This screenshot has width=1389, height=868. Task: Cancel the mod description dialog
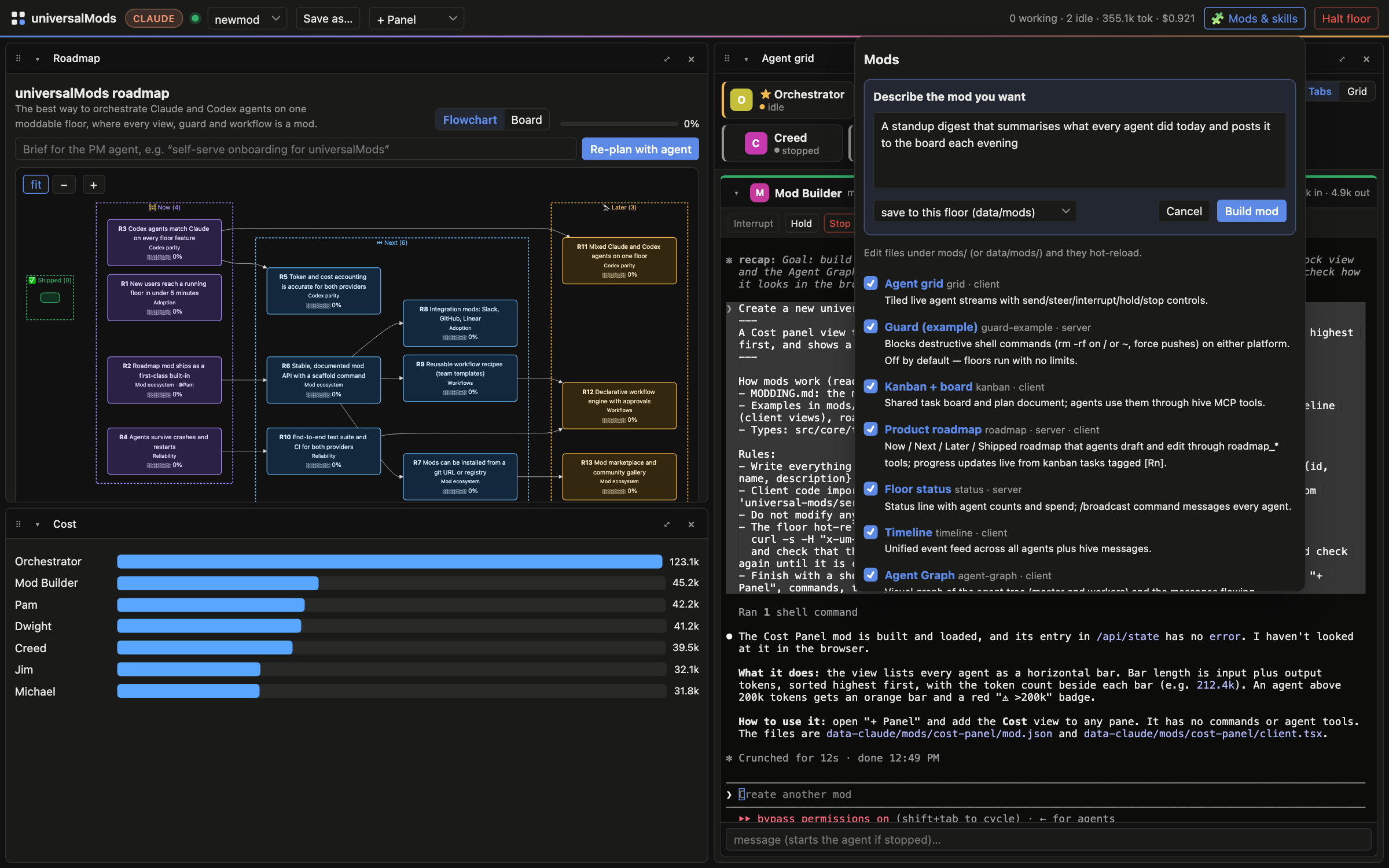click(1184, 211)
